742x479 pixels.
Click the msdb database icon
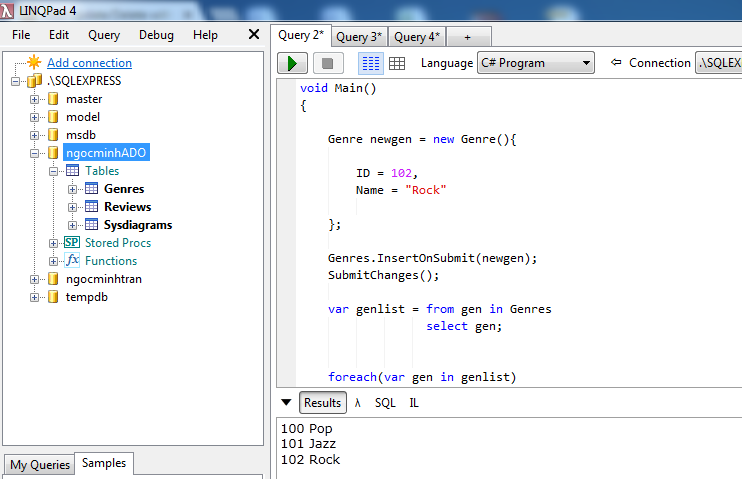tap(53, 135)
